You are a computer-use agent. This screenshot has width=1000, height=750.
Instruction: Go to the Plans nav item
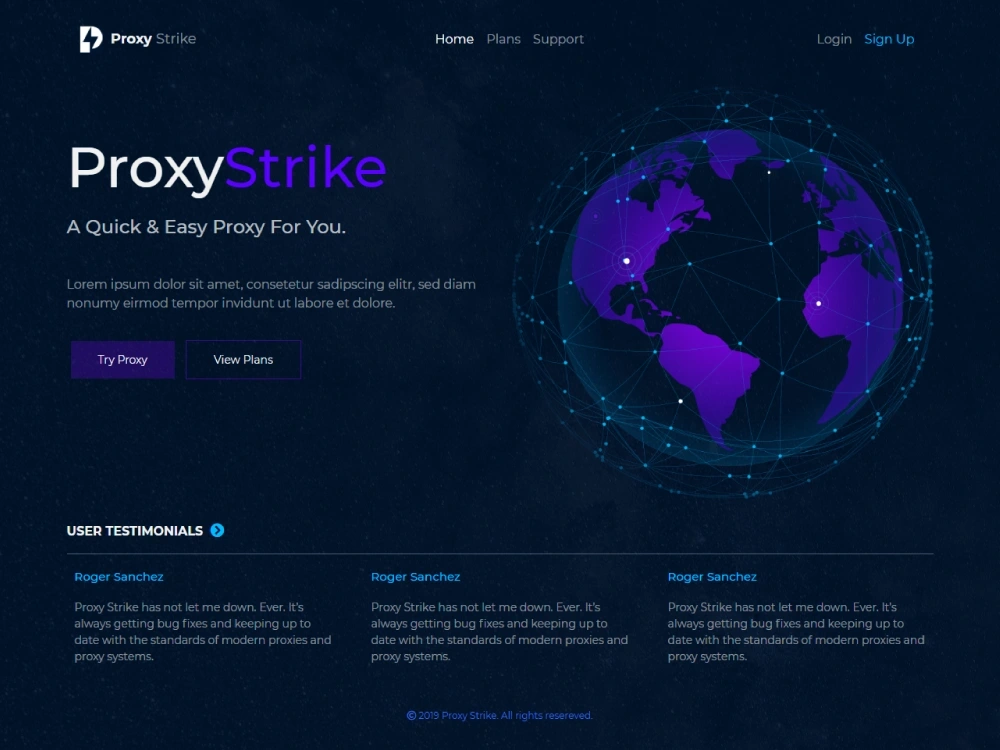coord(503,39)
